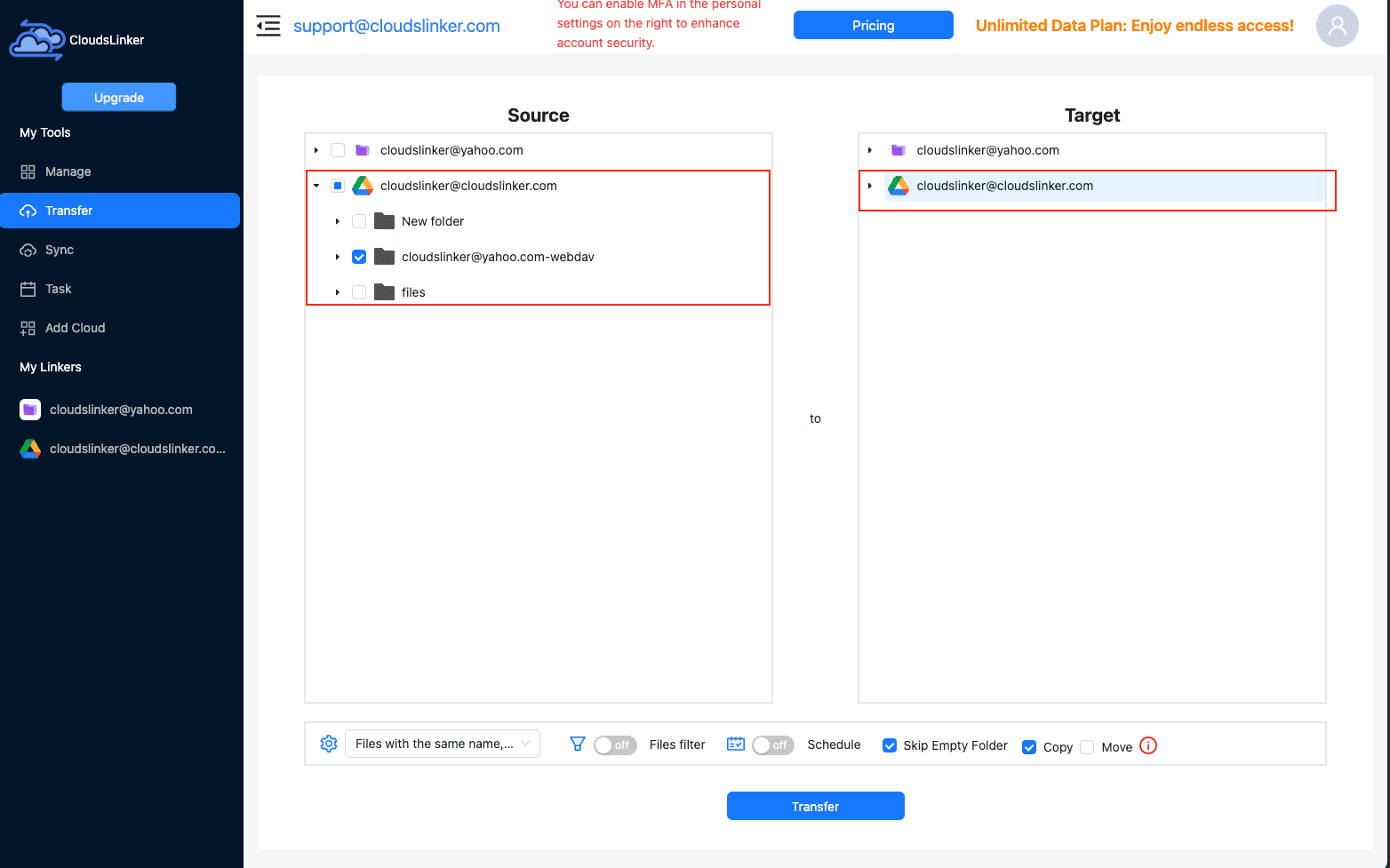The height and width of the screenshot is (868, 1390).
Task: Open Task in the sidebar
Action: pos(120,289)
